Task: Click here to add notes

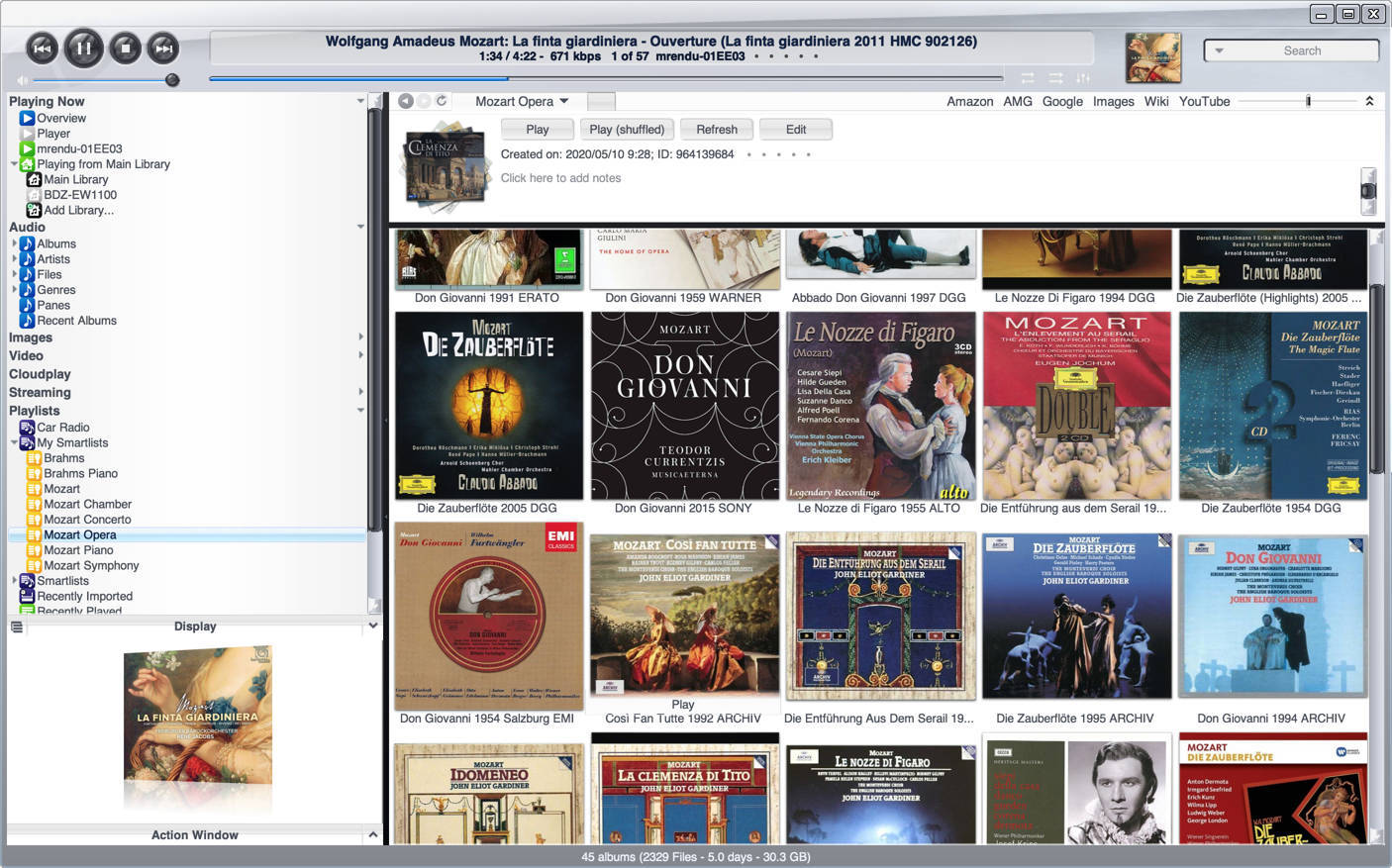Action: coord(560,178)
